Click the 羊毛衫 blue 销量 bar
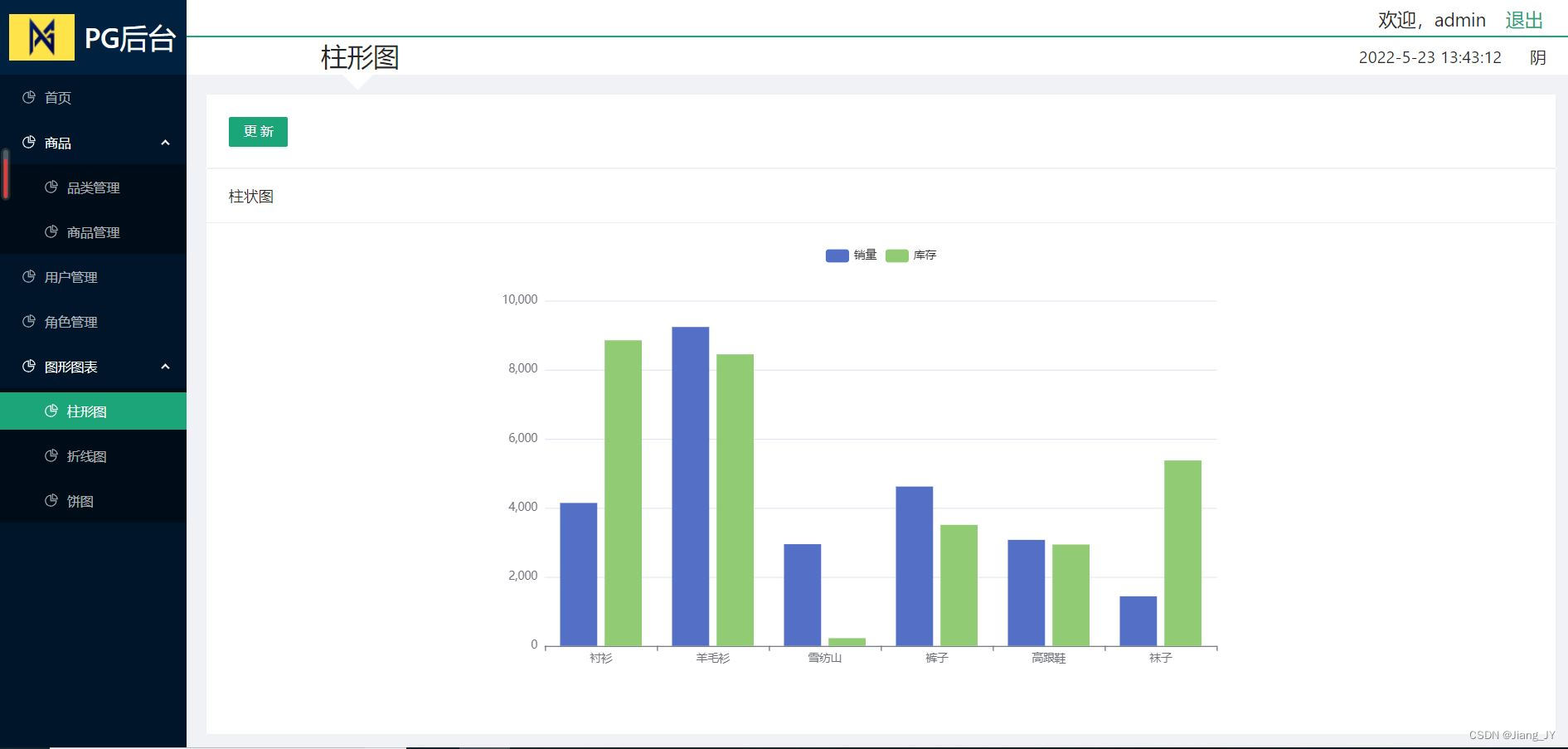The width and height of the screenshot is (1568, 749). [x=691, y=486]
